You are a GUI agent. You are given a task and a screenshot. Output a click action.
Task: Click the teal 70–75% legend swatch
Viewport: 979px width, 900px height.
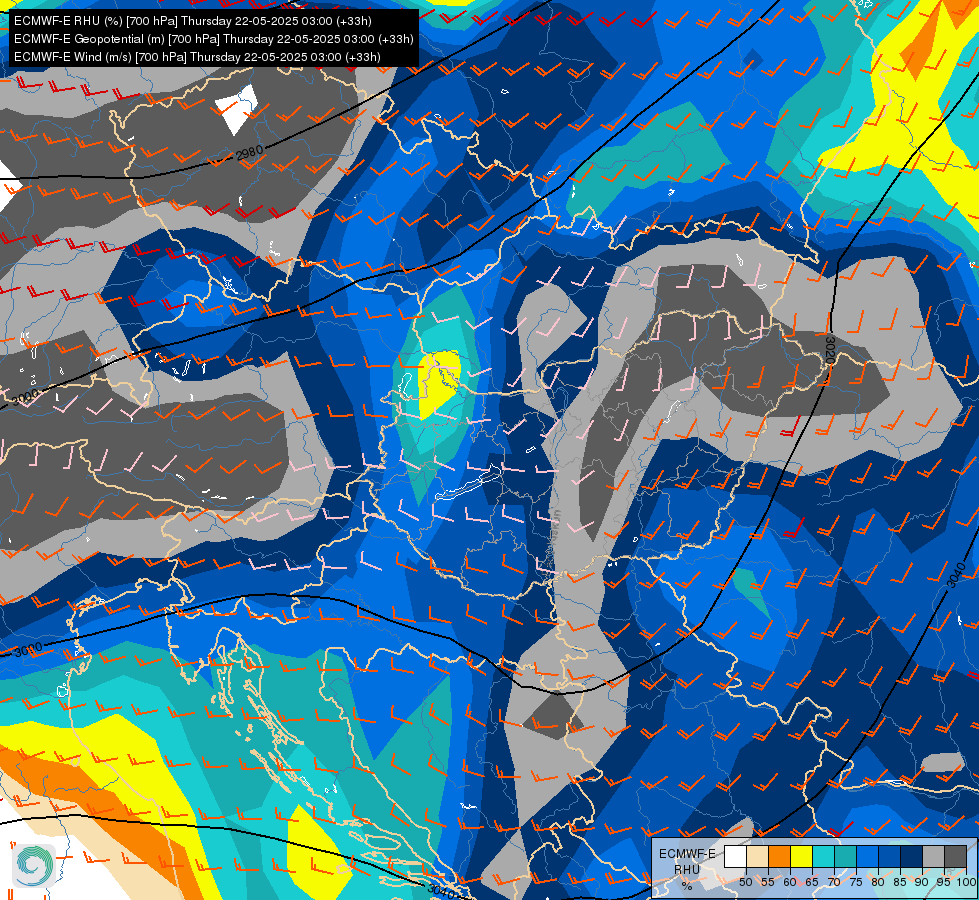845,856
